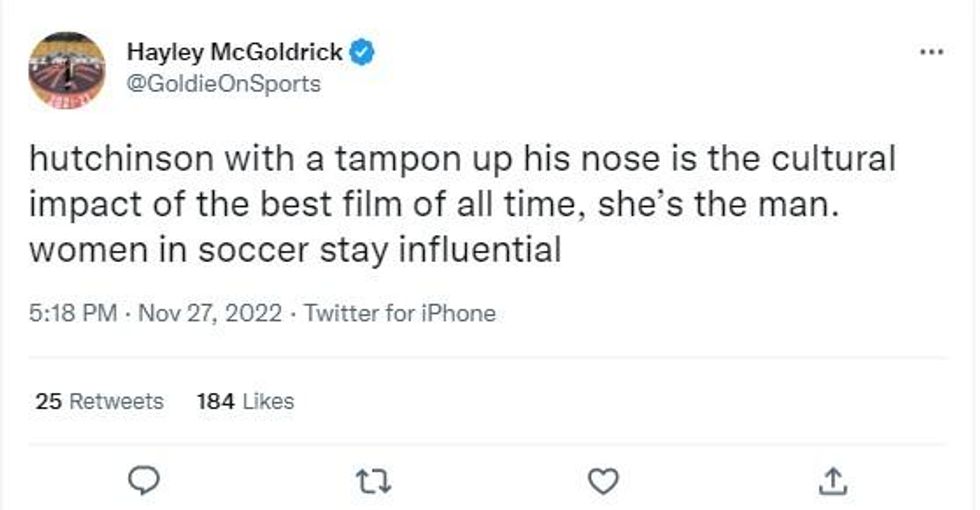Open the @GoldieOnSports handle link
980x510 pixels.
pyautogui.click(x=224, y=83)
